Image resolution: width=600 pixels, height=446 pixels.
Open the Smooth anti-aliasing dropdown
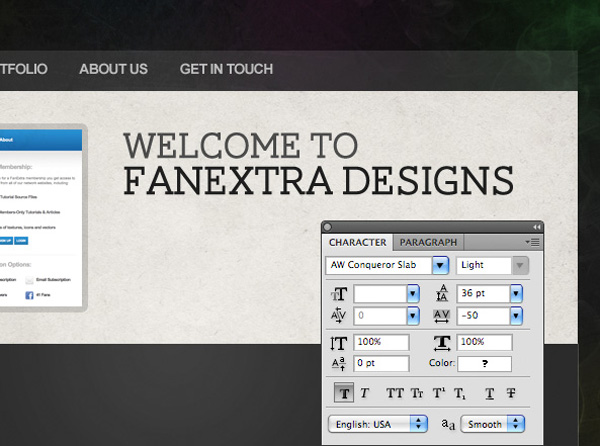[492, 424]
